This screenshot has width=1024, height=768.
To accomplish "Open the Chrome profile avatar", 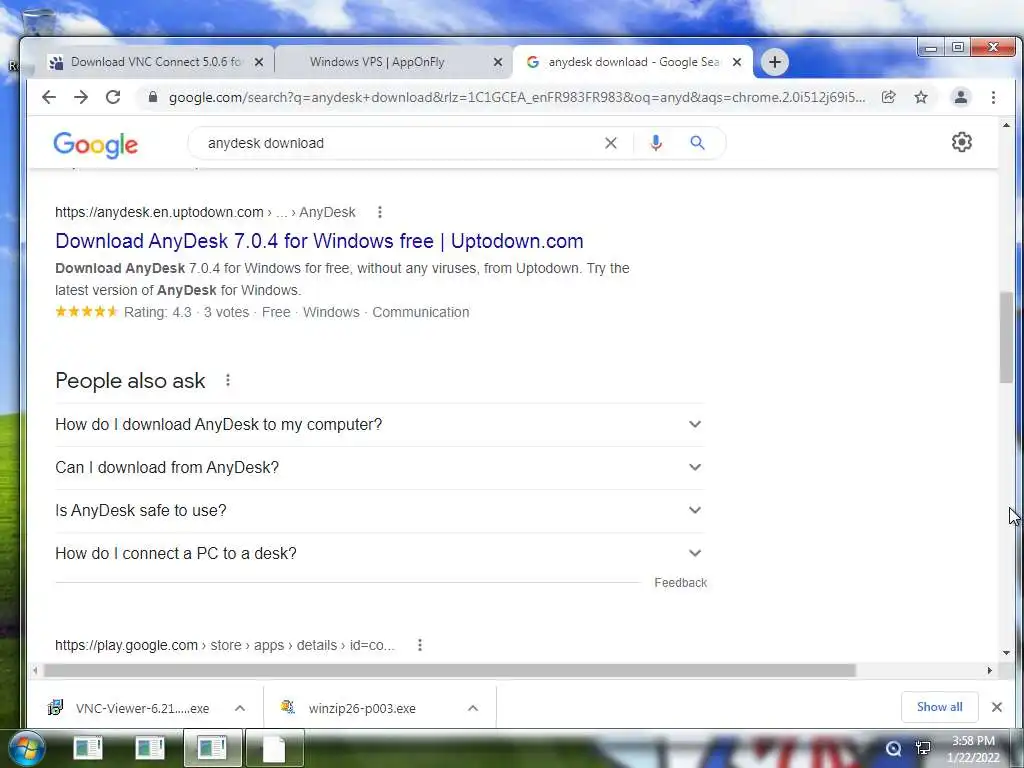I will [961, 97].
